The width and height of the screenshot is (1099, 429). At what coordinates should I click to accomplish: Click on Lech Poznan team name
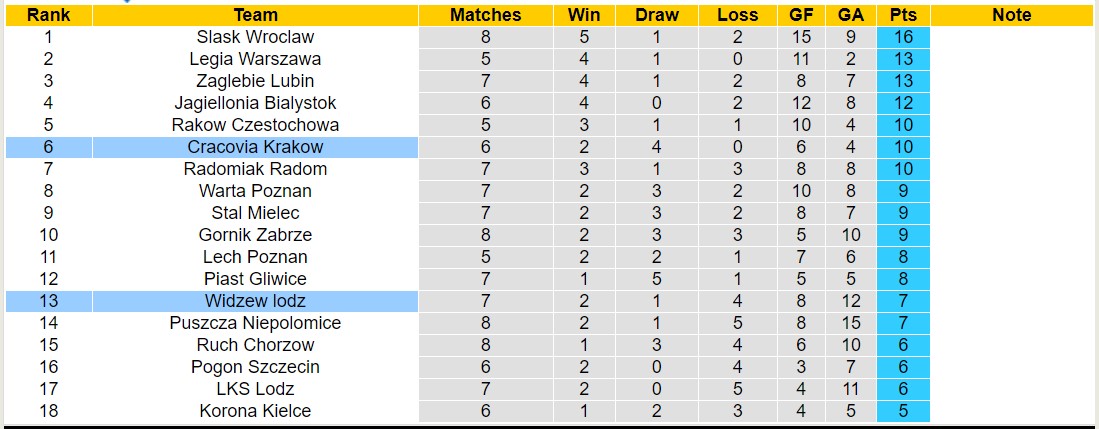pyautogui.click(x=255, y=257)
